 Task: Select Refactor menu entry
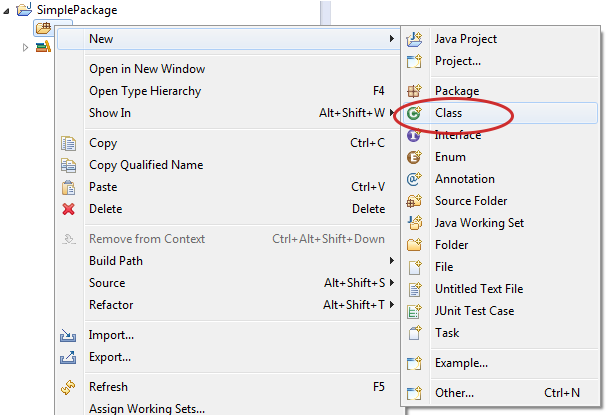point(228,305)
